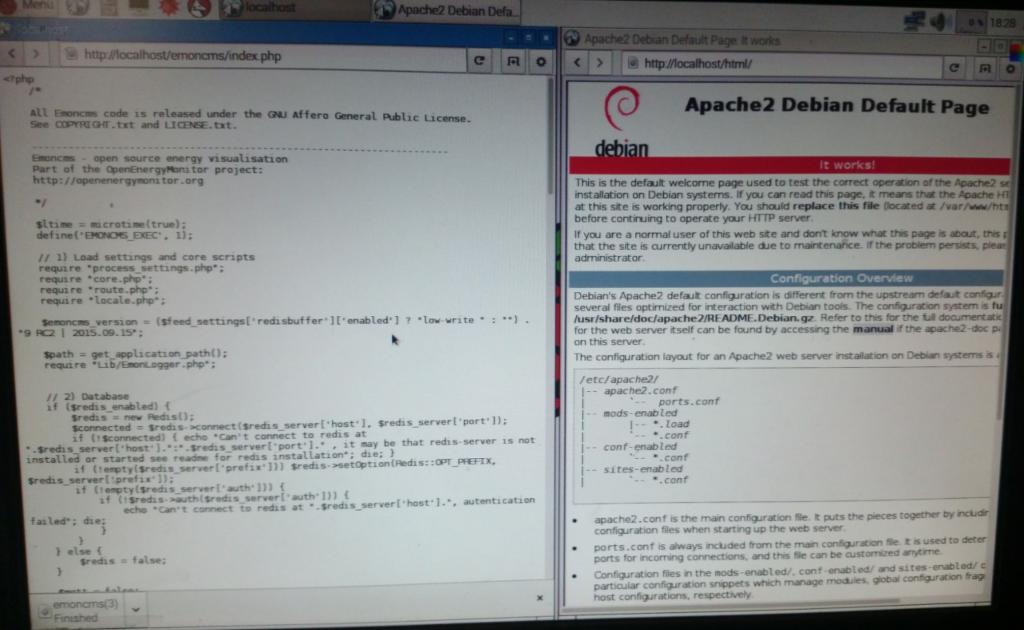This screenshot has height=630, width=1024.
Task: Open the Raspberry Pi Menu button
Action: coord(27,5)
